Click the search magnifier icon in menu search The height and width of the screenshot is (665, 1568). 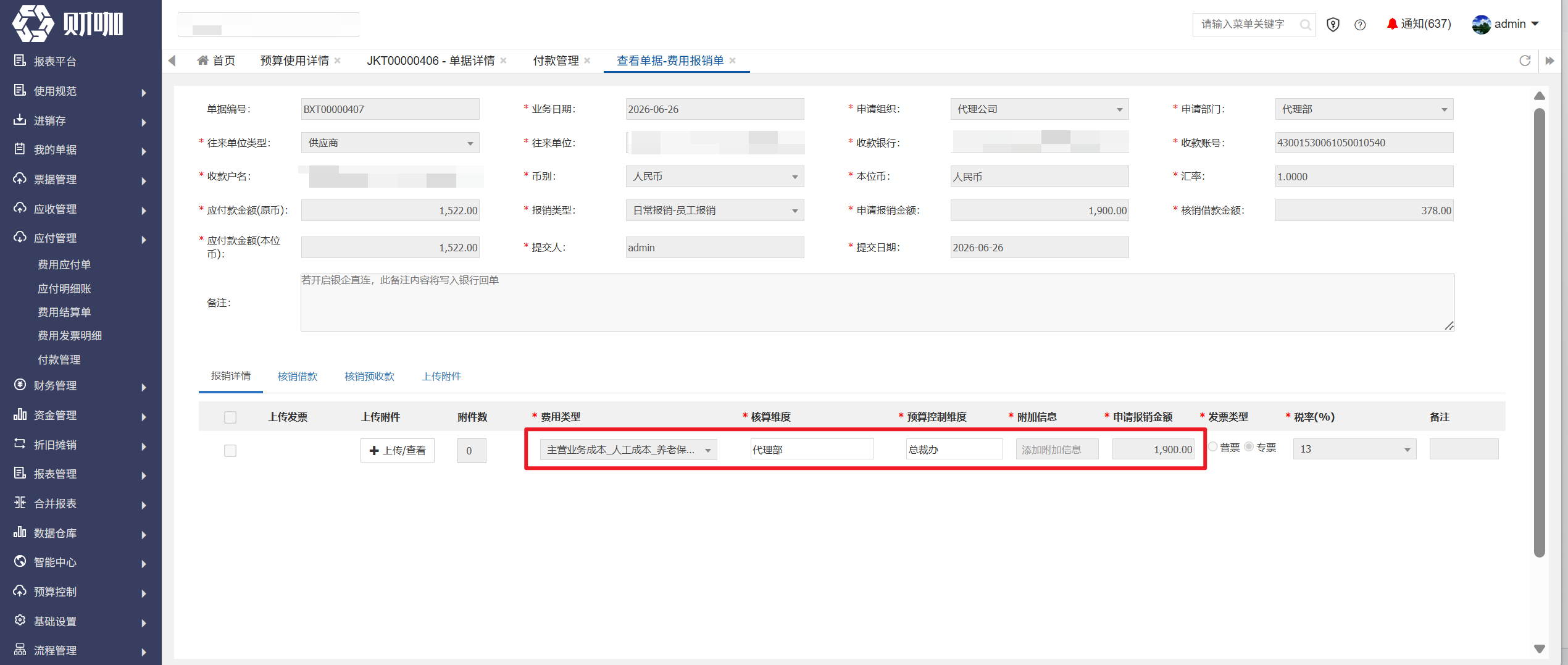(x=1306, y=25)
